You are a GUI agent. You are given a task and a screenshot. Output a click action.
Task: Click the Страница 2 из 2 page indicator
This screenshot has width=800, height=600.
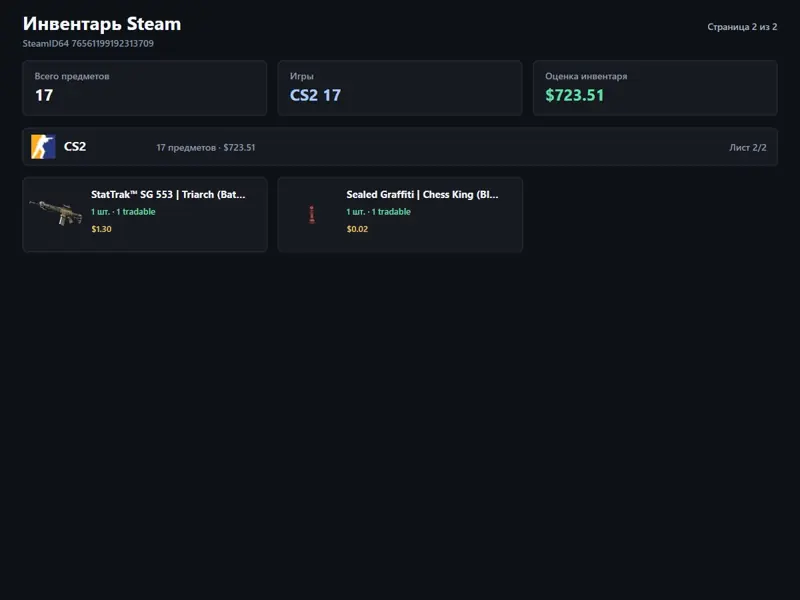(742, 27)
